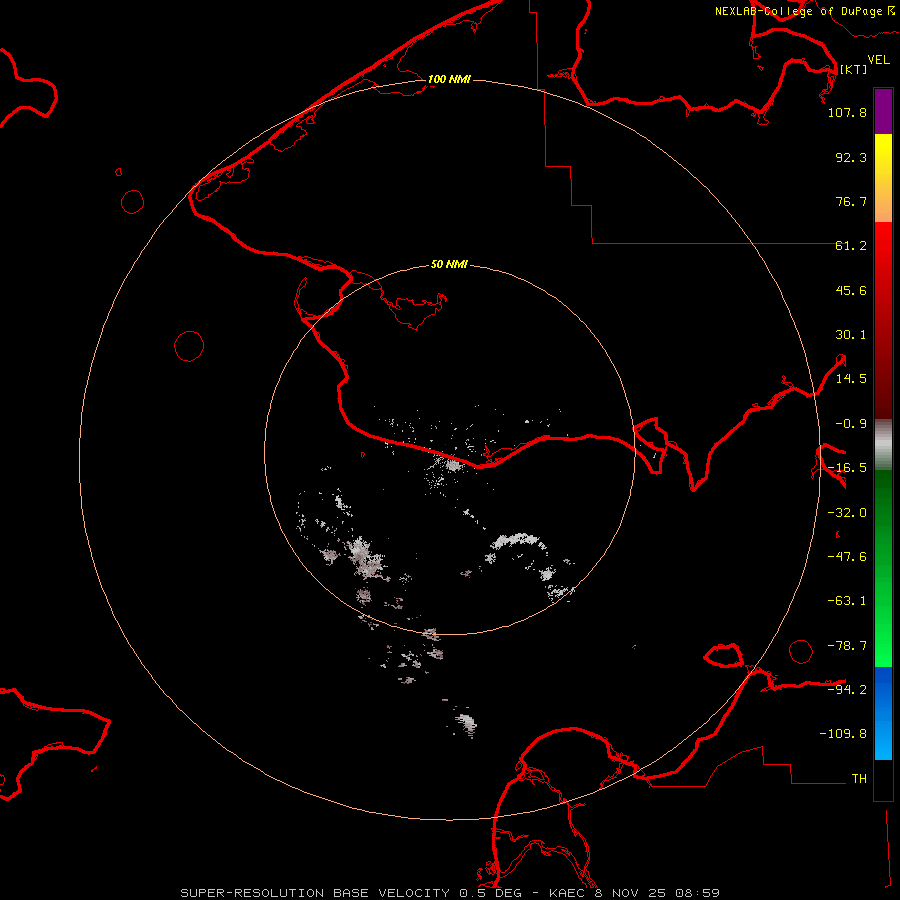Viewport: 900px width, 900px height.
Task: Click the 14.5 scale value
Action: click(x=851, y=379)
